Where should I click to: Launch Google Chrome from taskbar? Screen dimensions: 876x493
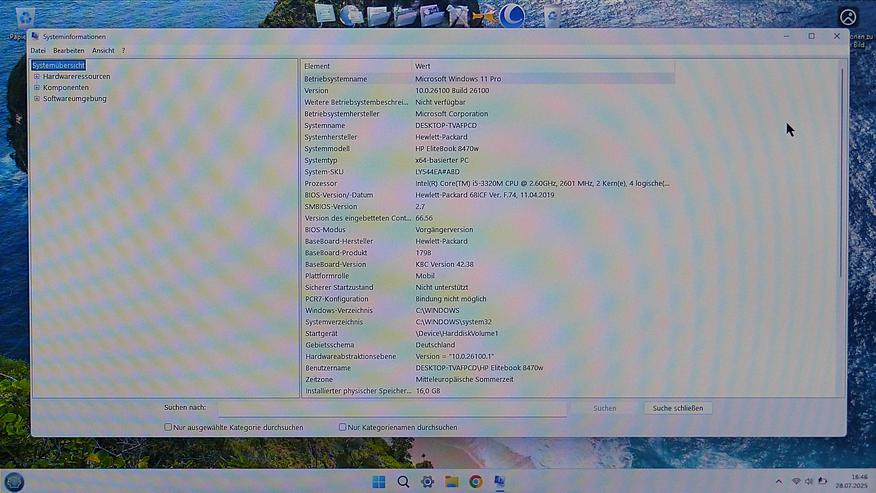pyautogui.click(x=476, y=482)
